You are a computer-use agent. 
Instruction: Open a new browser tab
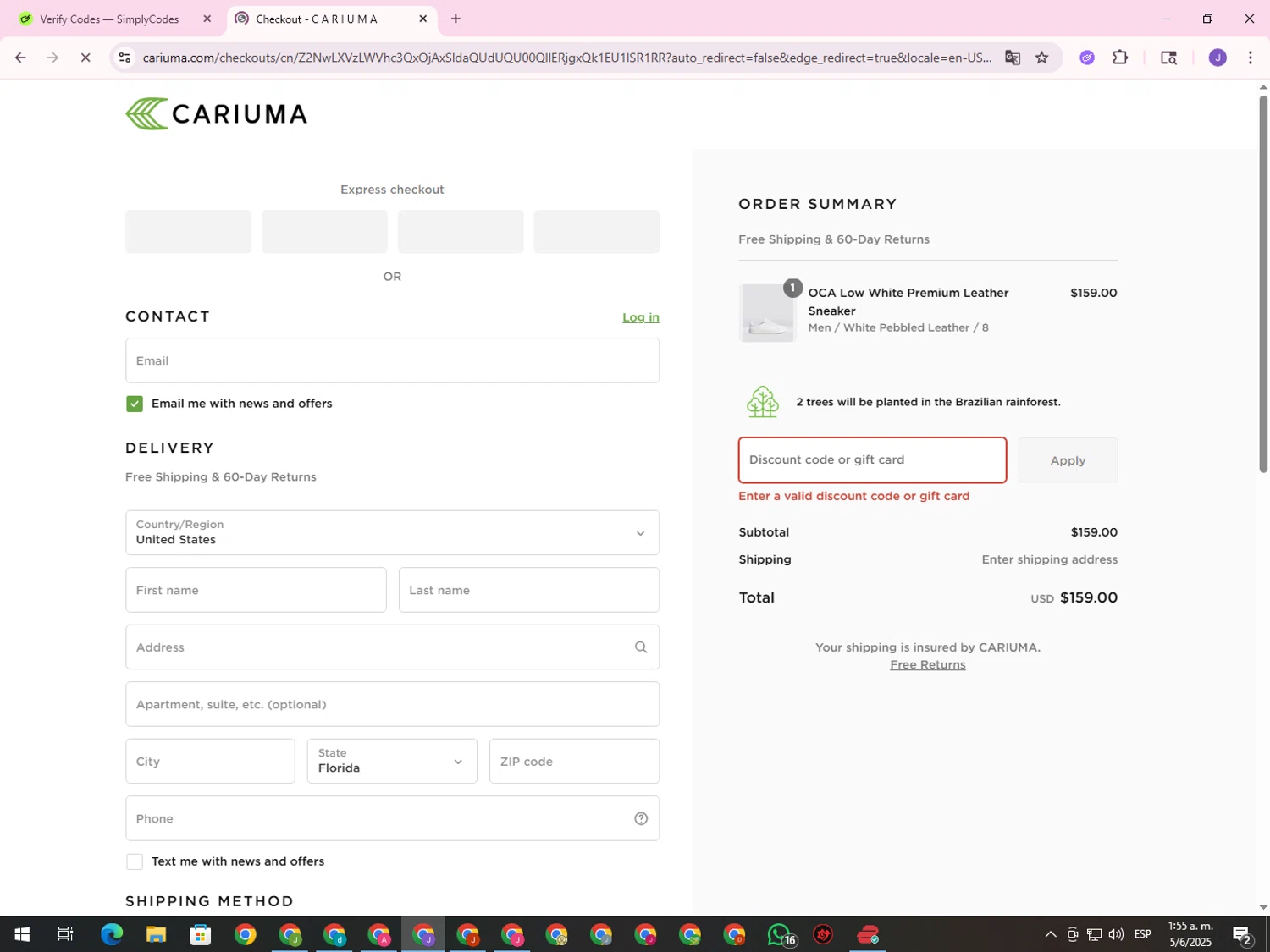pyautogui.click(x=456, y=19)
